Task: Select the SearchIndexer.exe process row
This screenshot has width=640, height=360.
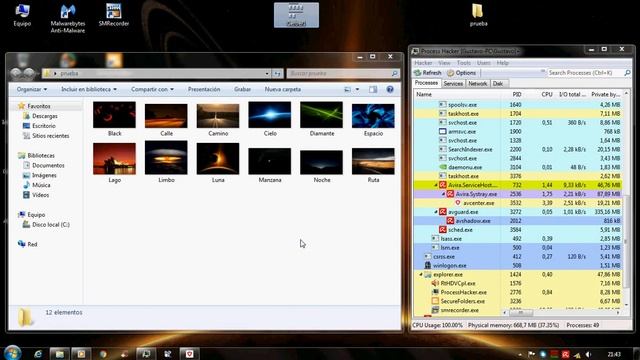Action: pos(518,149)
